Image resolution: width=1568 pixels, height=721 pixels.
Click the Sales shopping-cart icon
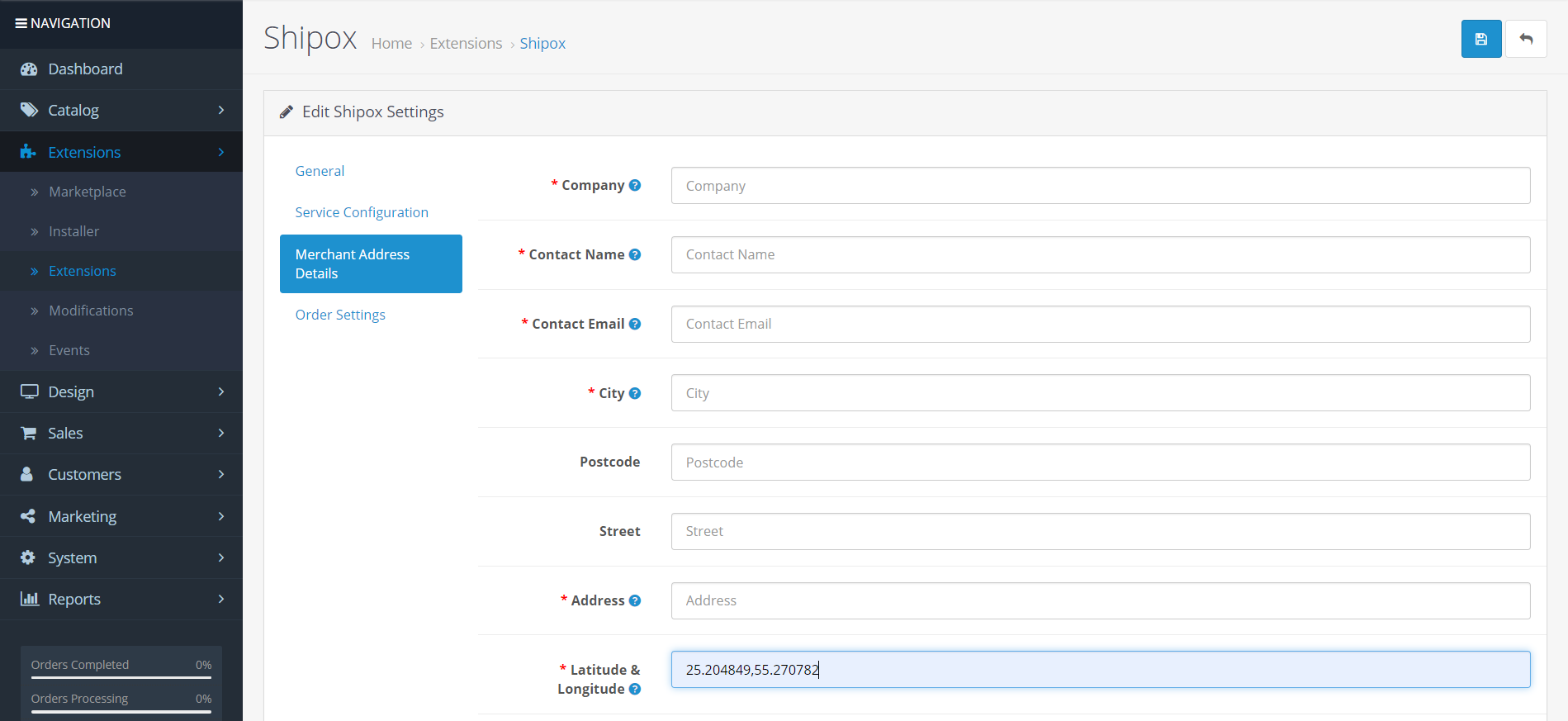tap(29, 433)
